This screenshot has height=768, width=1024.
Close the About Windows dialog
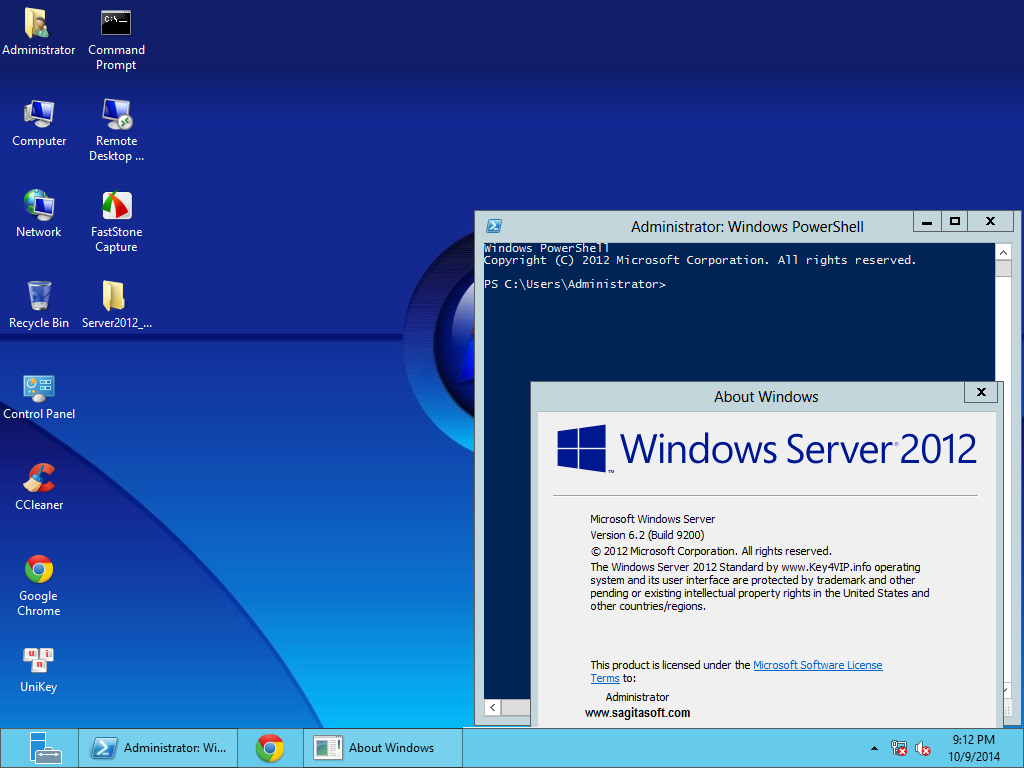point(981,392)
